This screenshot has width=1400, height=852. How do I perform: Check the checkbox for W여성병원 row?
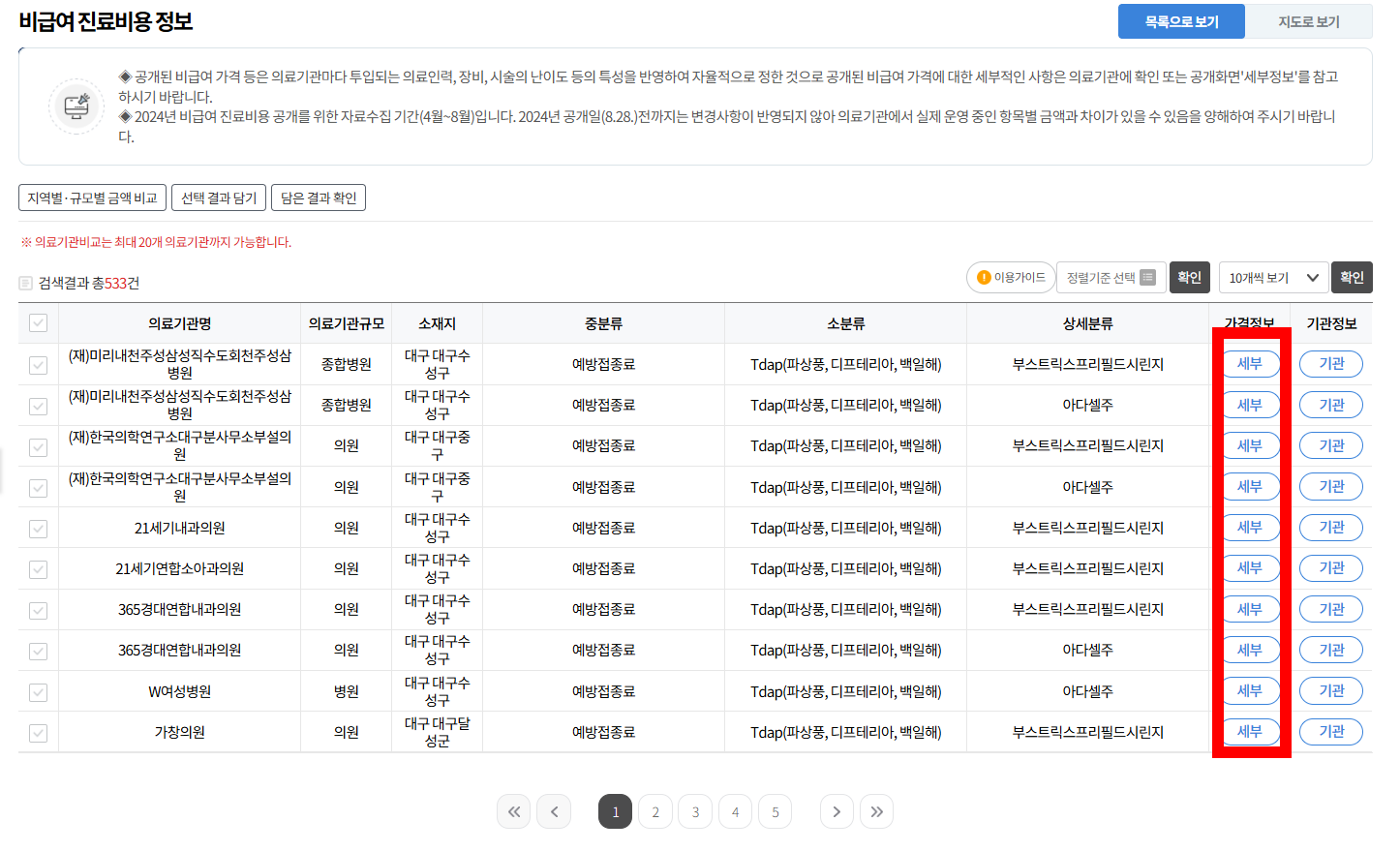tap(37, 690)
